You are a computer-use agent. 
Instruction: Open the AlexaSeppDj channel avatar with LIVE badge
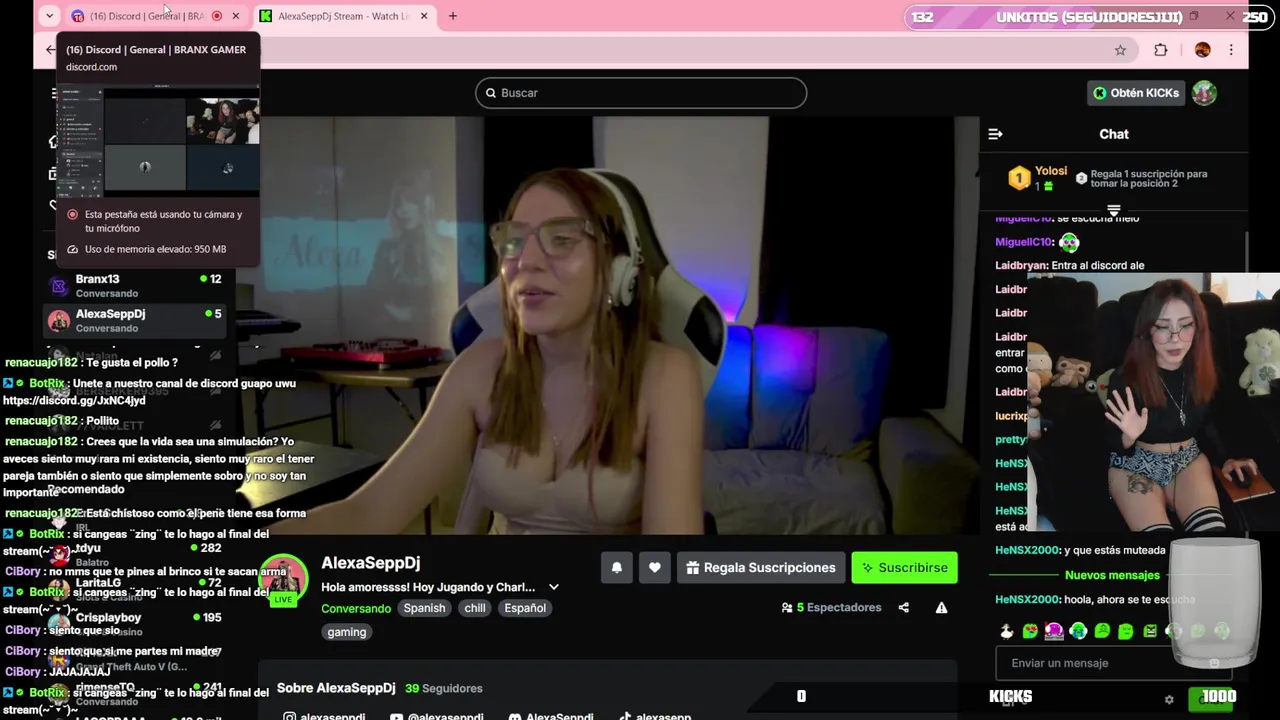283,580
